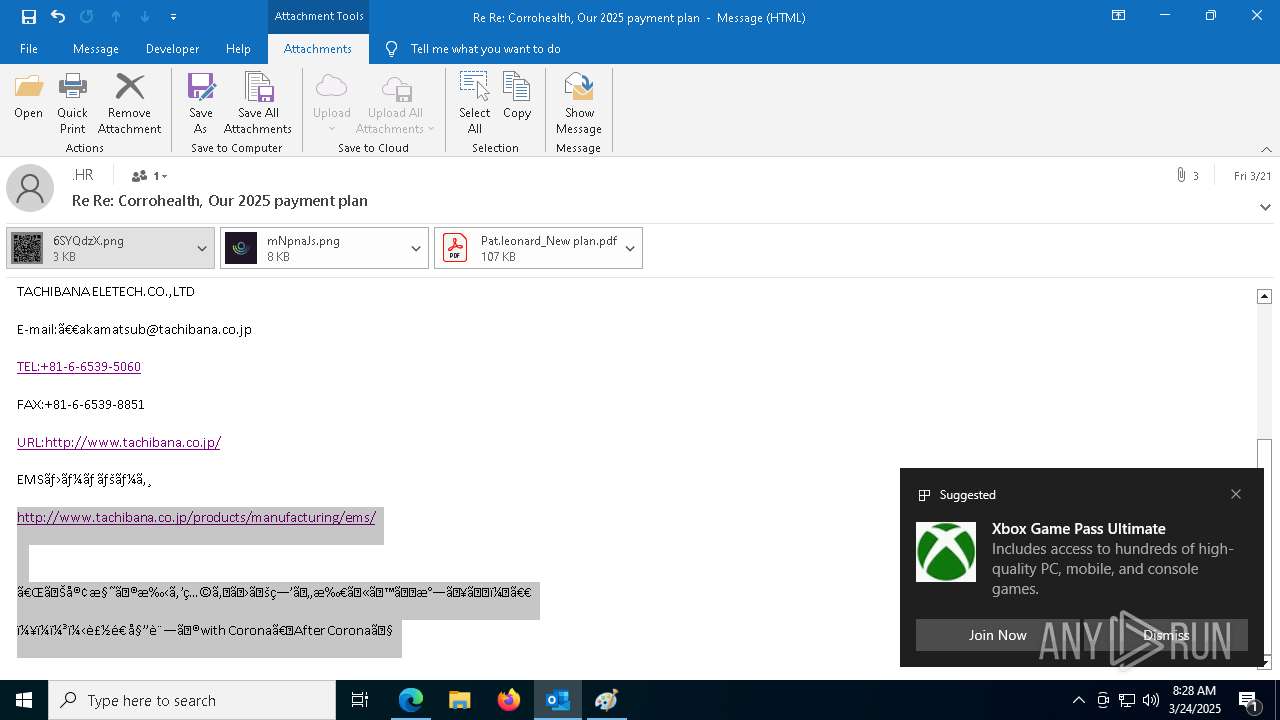Viewport: 1280px width, 720px height.
Task: Click the sender avatar picture
Action: [x=30, y=188]
